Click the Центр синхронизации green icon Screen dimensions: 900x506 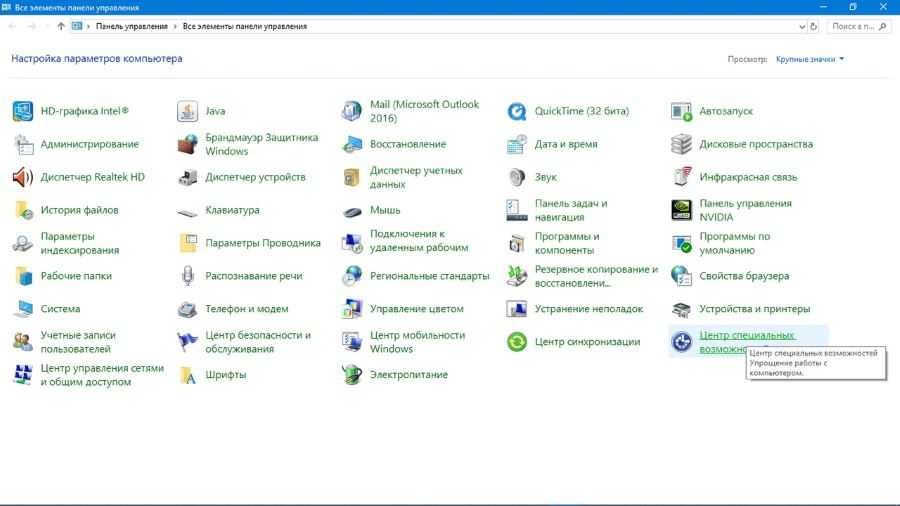point(517,342)
